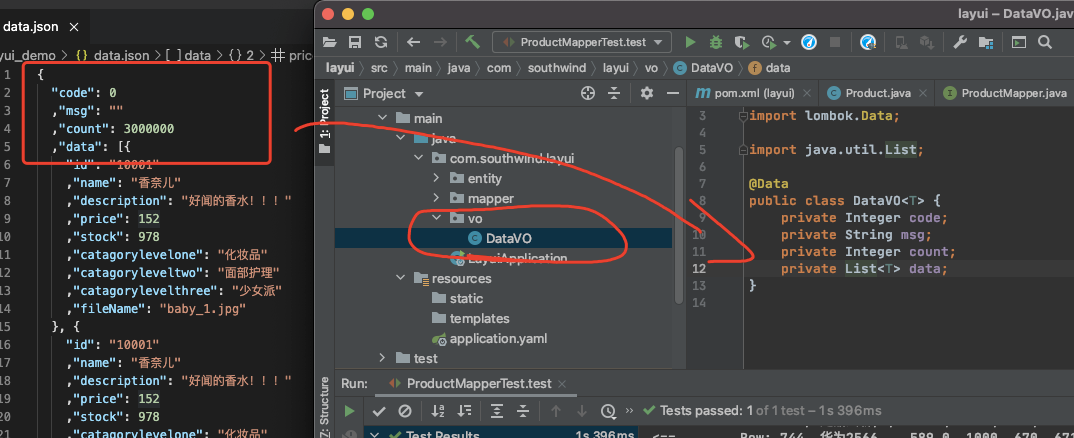
Task: Click the Search Everywhere magnifier icon
Action: (1045, 42)
